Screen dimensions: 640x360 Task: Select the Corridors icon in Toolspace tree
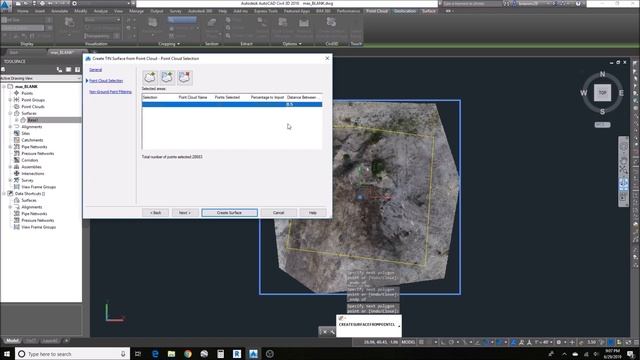click(17, 160)
